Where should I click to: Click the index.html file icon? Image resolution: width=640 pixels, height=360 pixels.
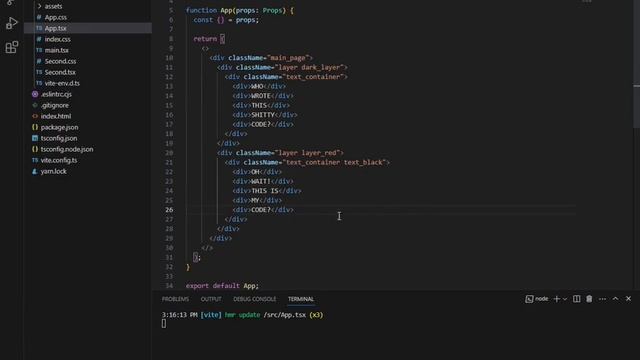pos(35,116)
